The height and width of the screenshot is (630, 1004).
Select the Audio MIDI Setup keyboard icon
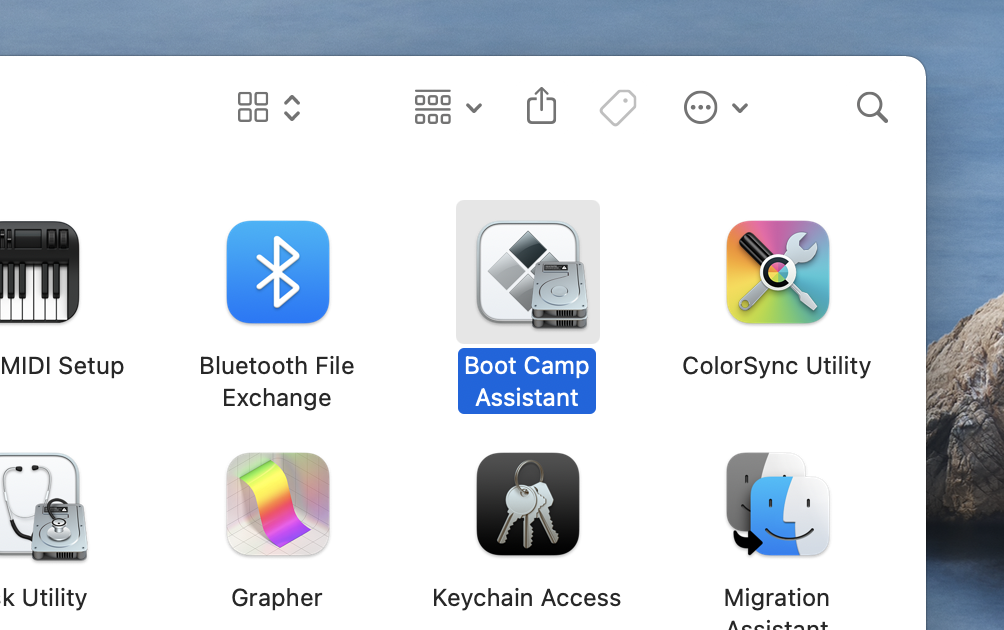38,272
